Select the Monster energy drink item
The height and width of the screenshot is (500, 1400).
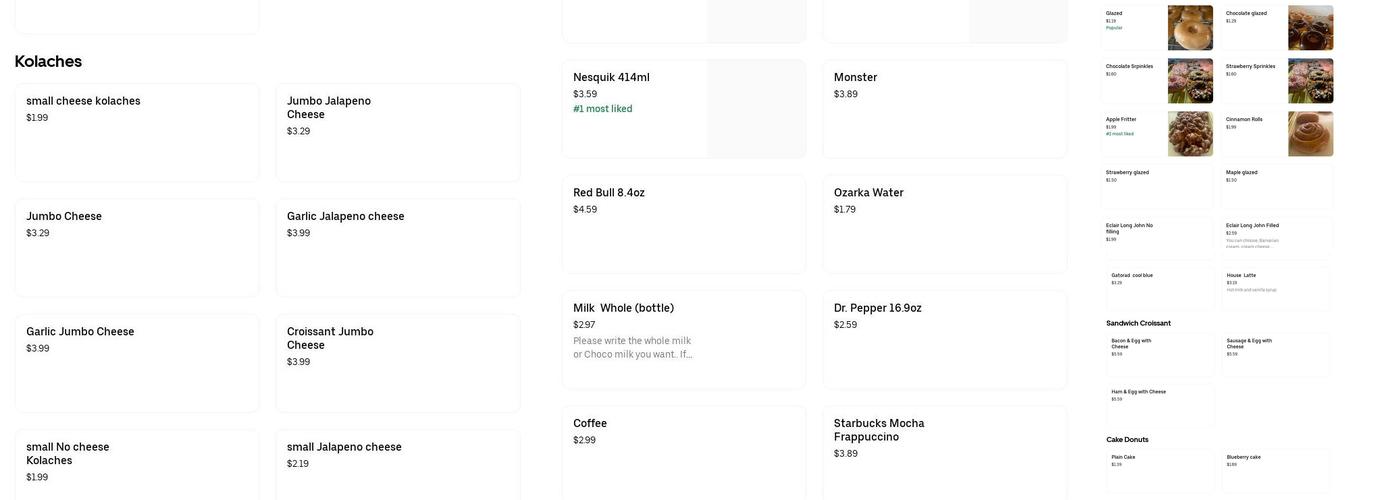[x=944, y=108]
